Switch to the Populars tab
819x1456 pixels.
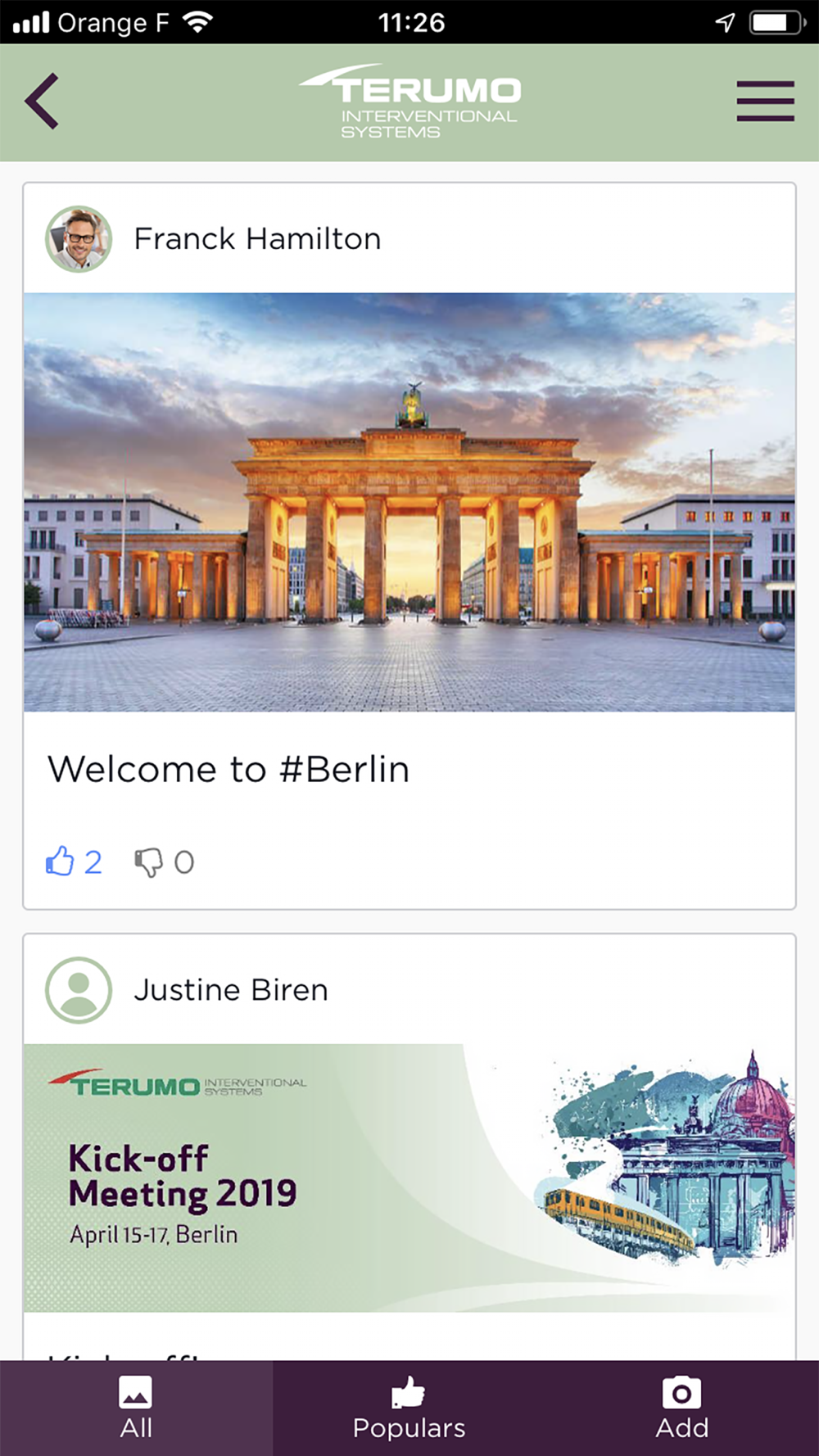click(x=409, y=1409)
